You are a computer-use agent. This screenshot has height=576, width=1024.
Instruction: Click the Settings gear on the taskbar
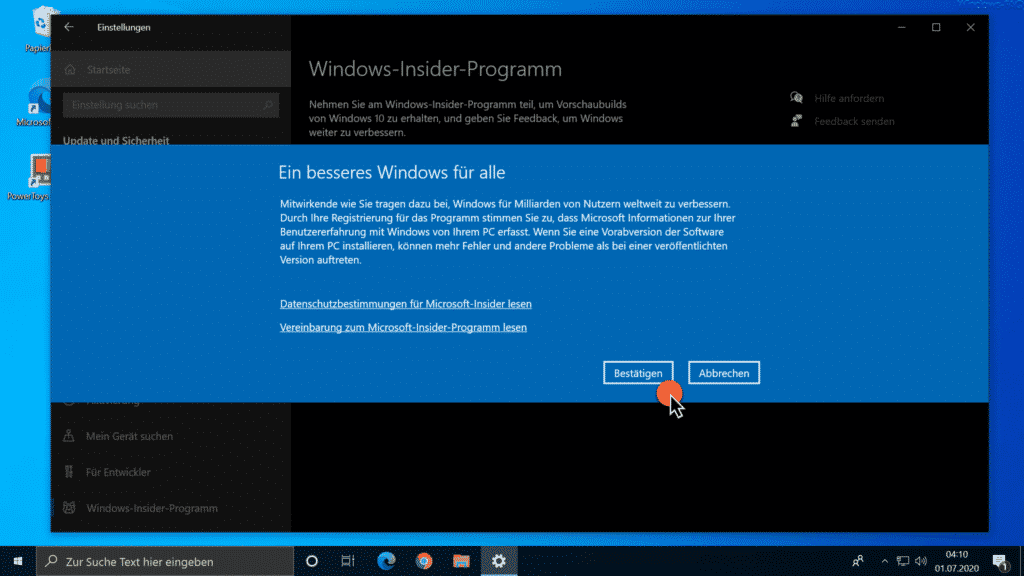pyautogui.click(x=499, y=561)
